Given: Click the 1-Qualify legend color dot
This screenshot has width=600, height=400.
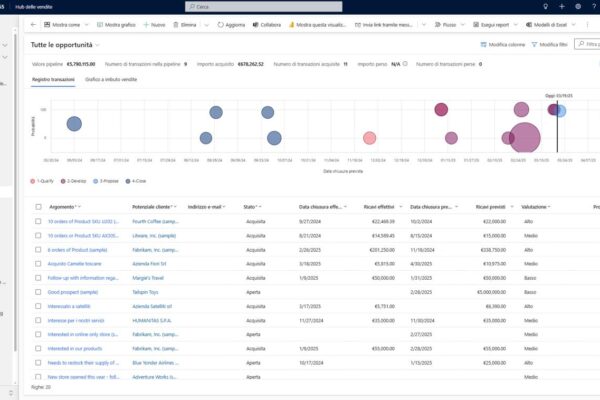Looking at the screenshot, I should 33,181.
